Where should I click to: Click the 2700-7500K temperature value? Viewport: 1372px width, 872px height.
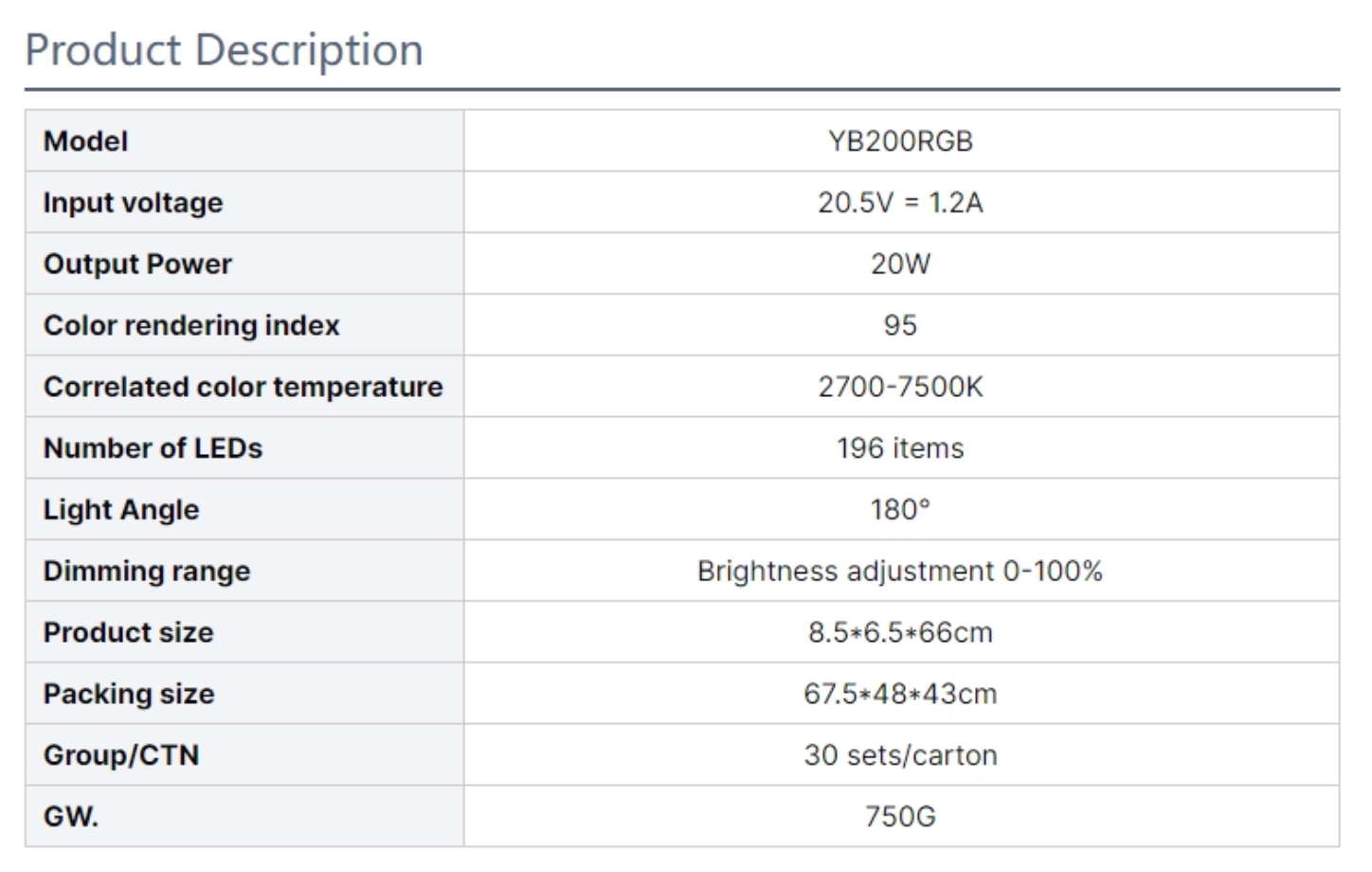click(x=900, y=387)
